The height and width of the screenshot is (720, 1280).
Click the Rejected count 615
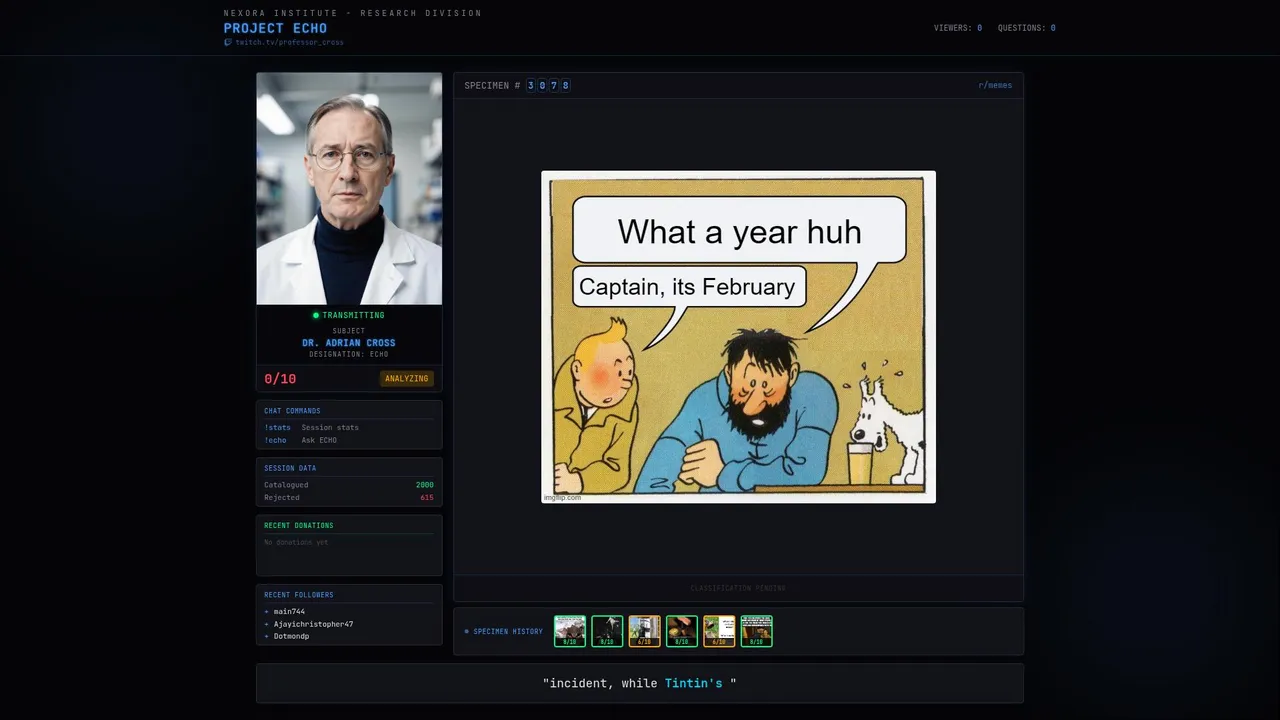(x=427, y=498)
